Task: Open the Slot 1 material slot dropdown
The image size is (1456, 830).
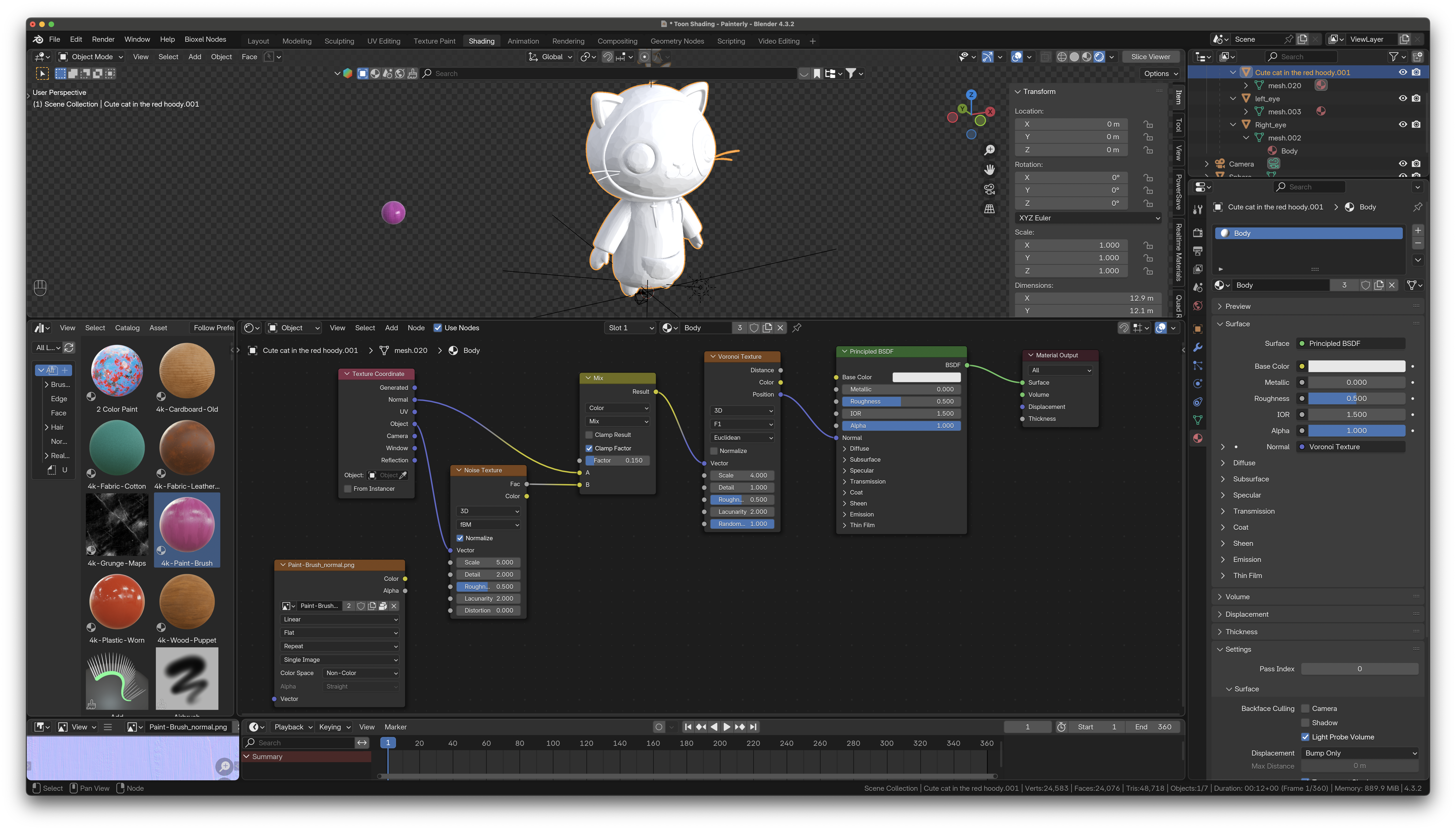Action: tap(630, 328)
